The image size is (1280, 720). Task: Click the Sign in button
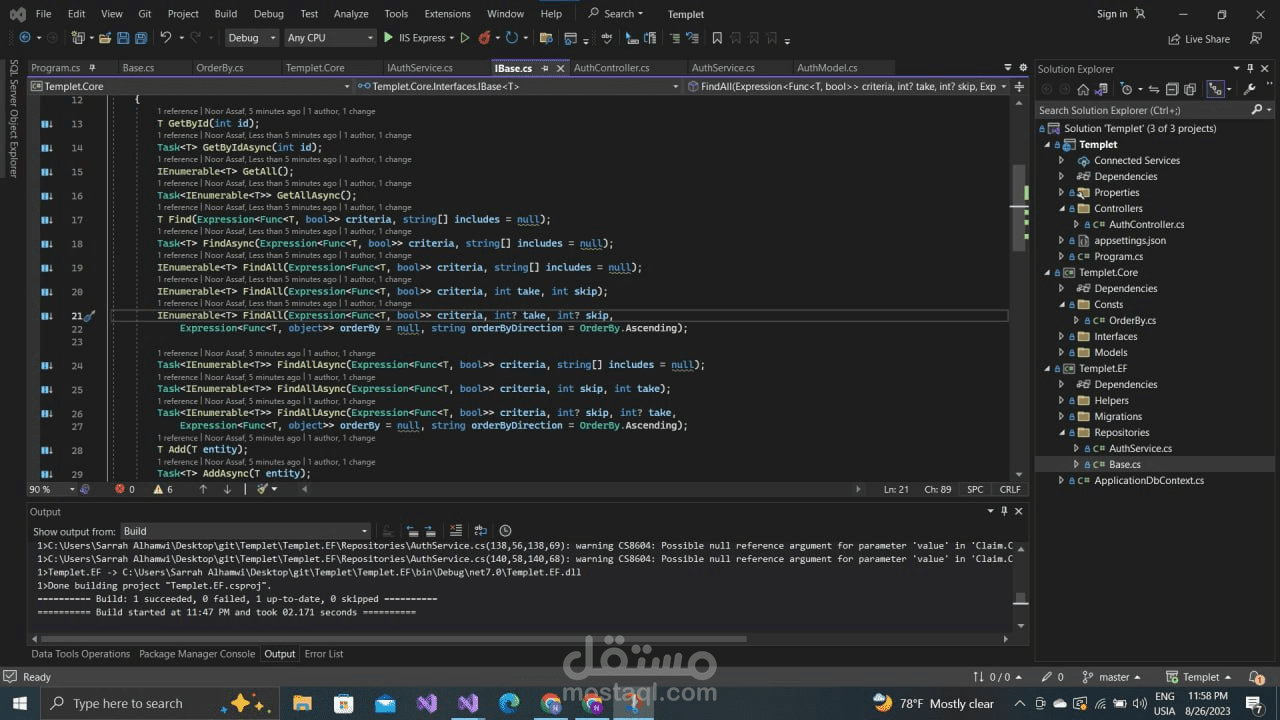pos(1121,14)
